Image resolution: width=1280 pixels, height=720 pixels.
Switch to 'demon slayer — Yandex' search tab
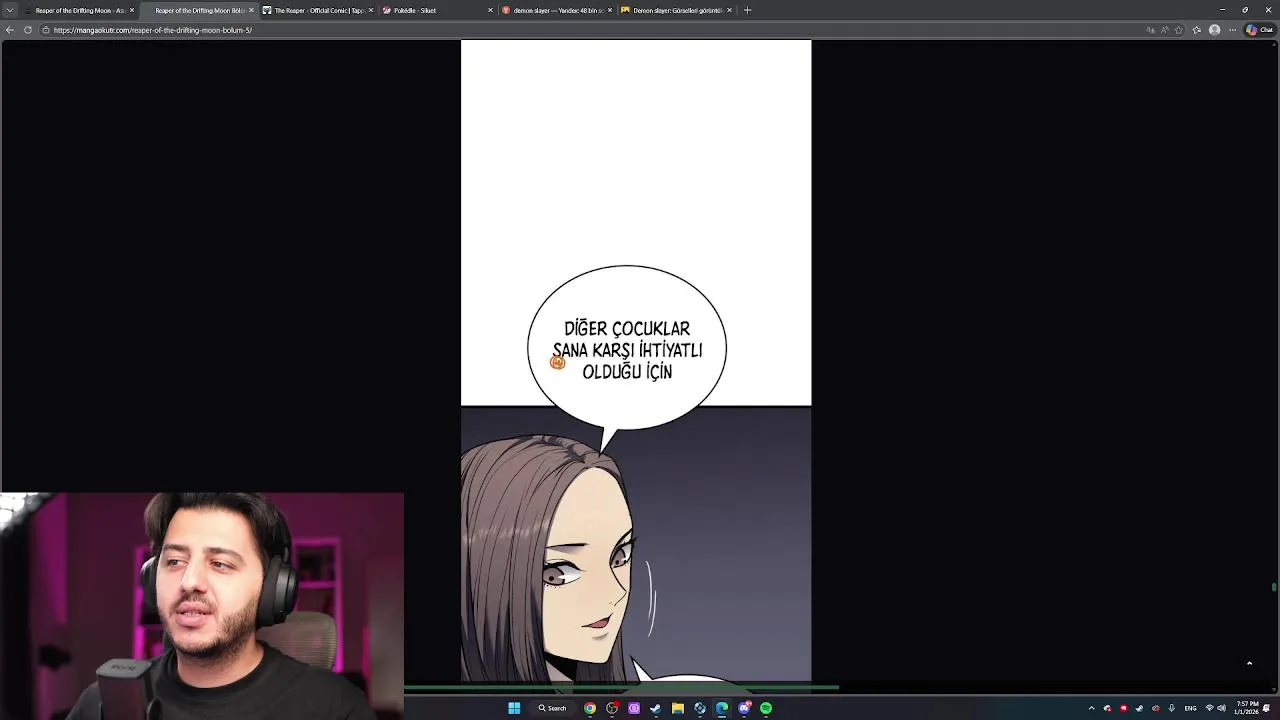point(558,10)
